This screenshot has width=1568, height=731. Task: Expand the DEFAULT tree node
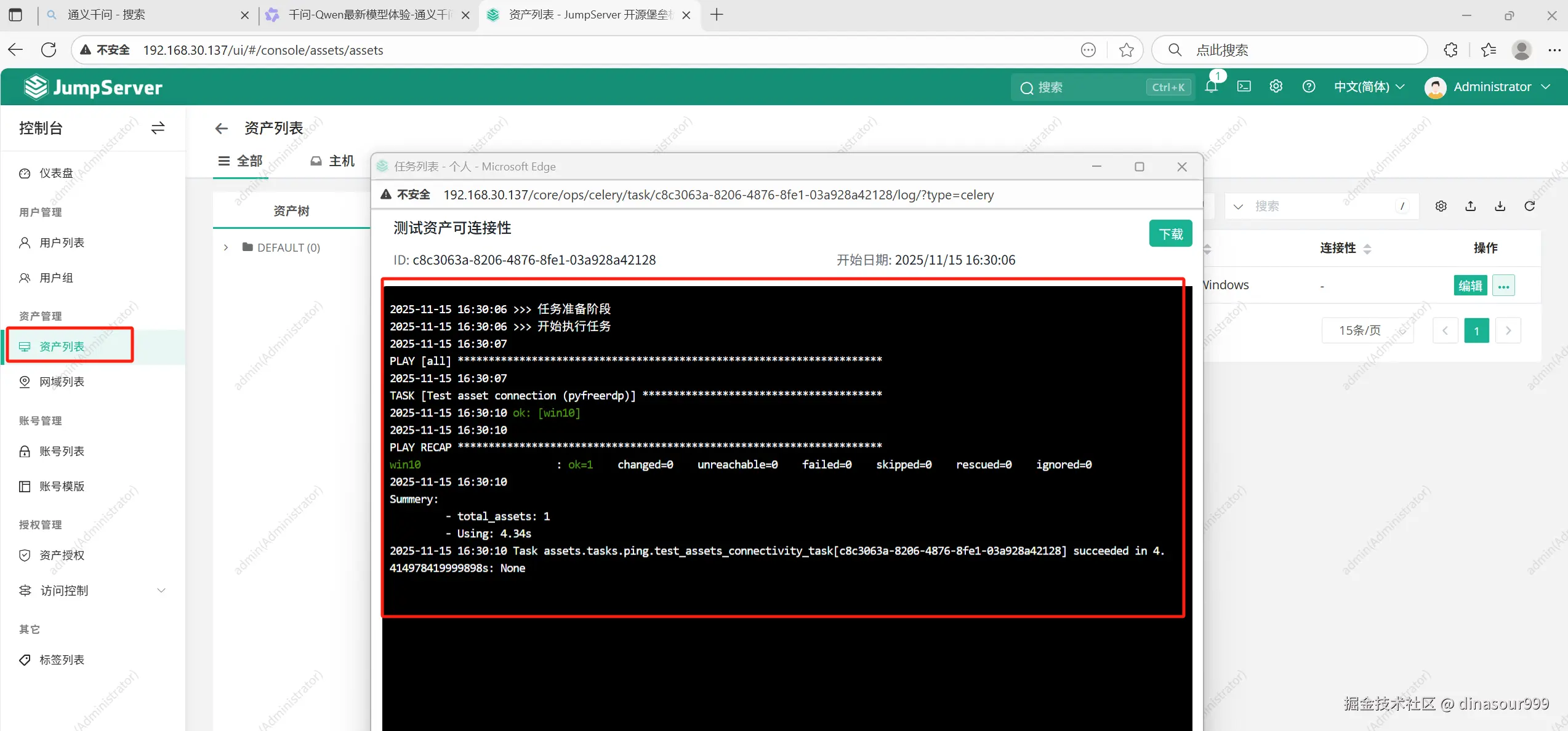(x=226, y=247)
